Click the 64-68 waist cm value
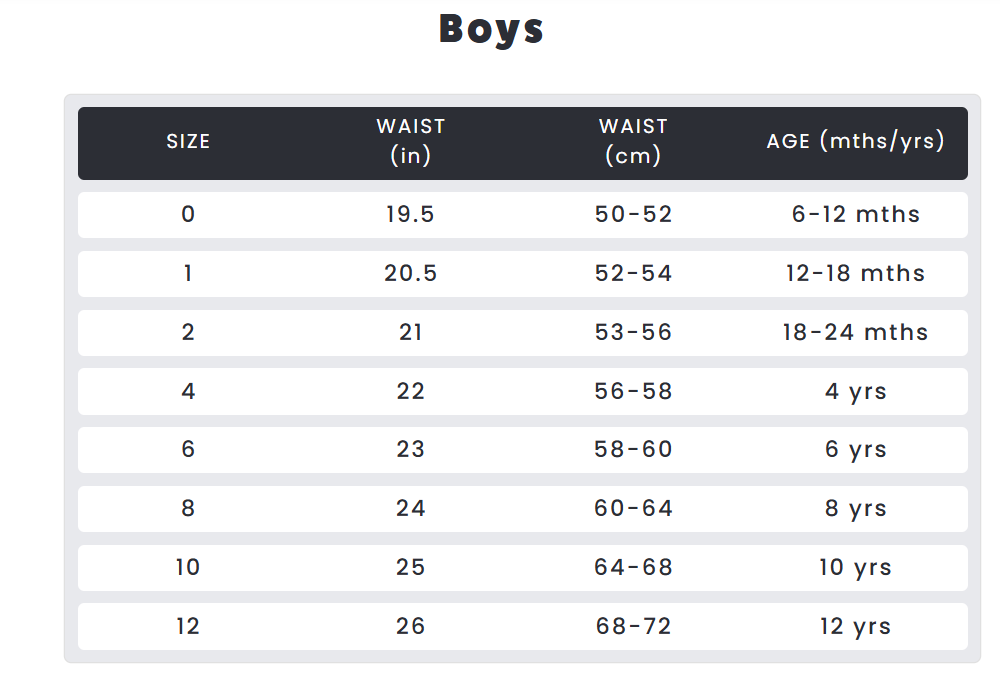1000x675 pixels. pyautogui.click(x=633, y=567)
